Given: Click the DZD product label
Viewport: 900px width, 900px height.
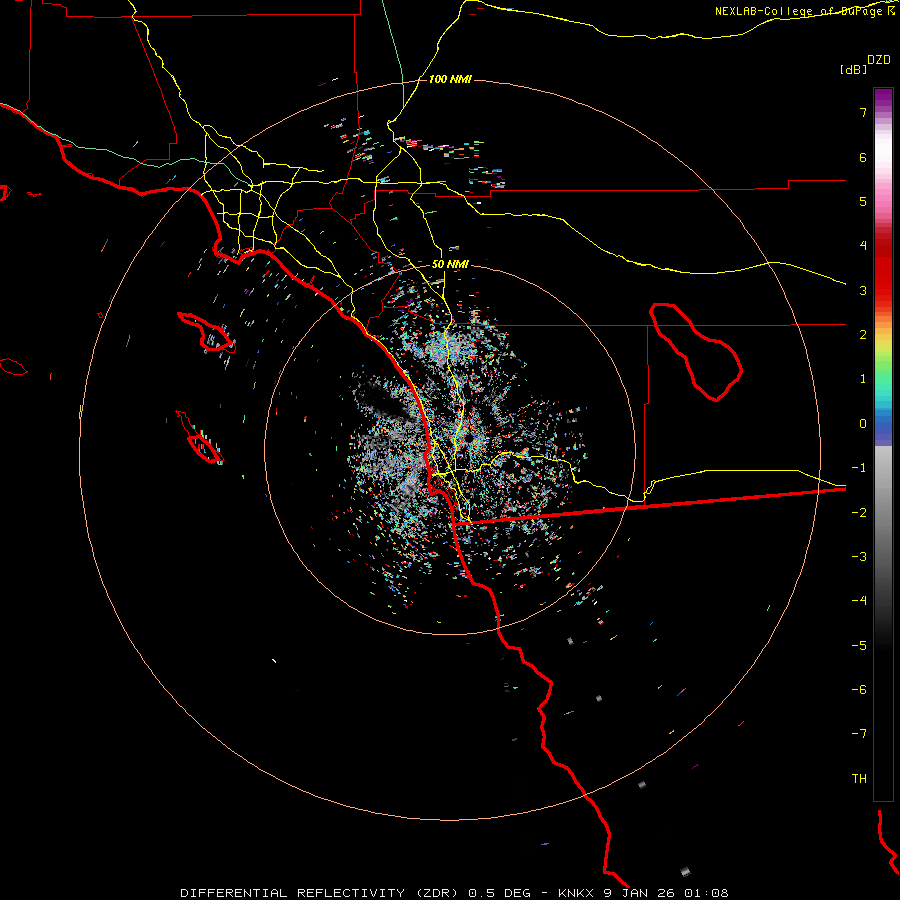Looking at the screenshot, I should (879, 60).
